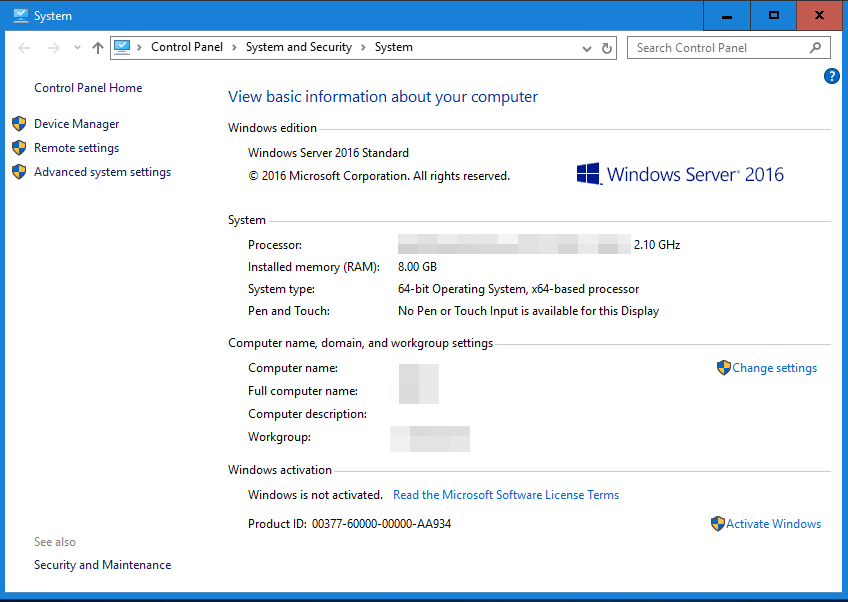Open the recent locations dropdown arrow

click(x=77, y=48)
